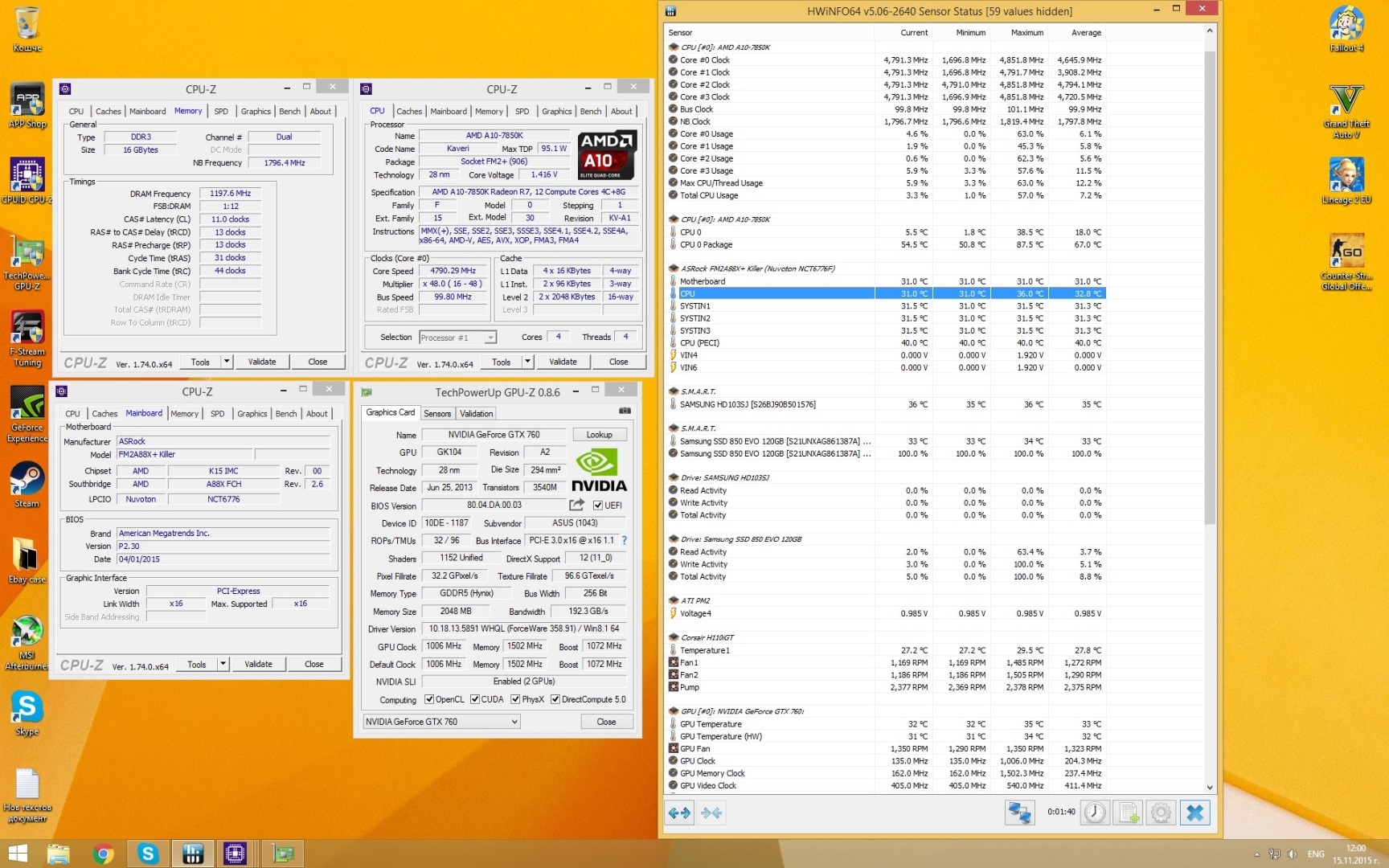Screen dimensions: 1389x868
Task: Switch to the Validation tab in GPU-Z
Action: 477,413
